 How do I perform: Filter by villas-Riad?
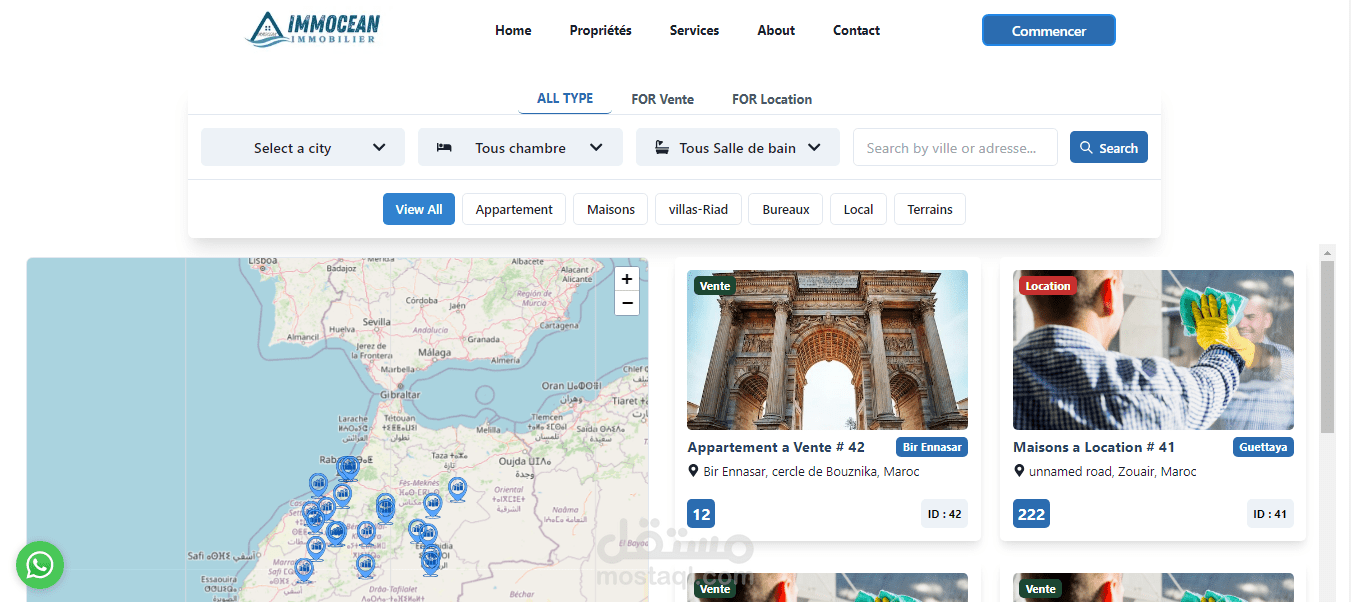tap(698, 209)
